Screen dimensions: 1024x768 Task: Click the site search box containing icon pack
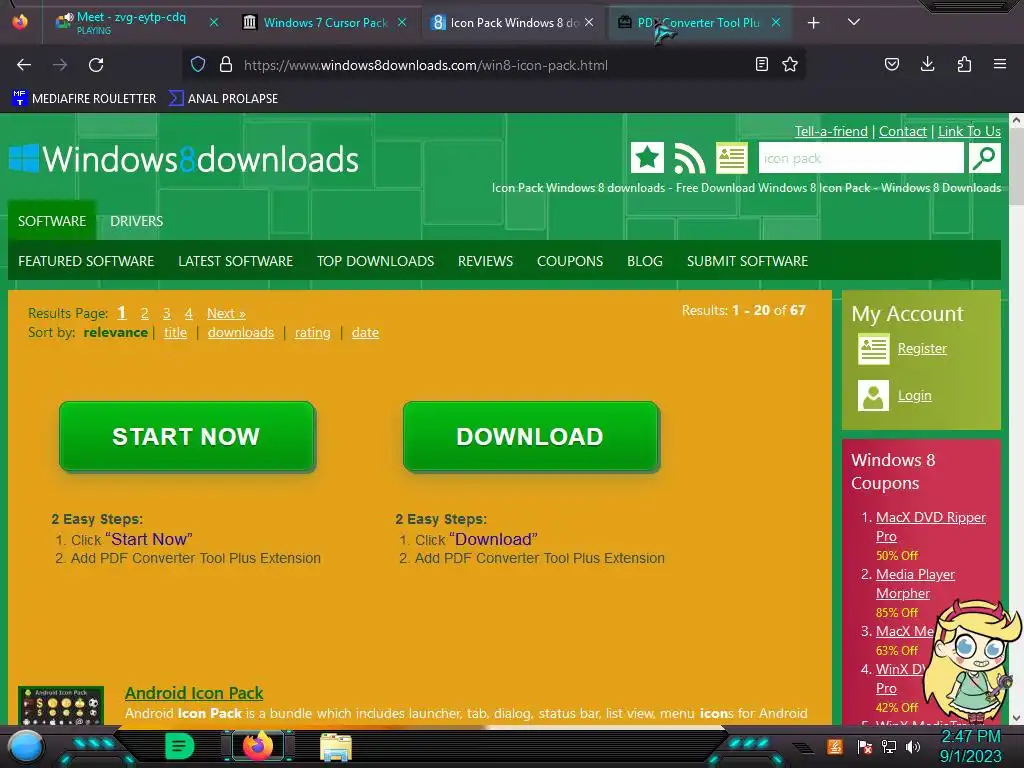pyautogui.click(x=861, y=158)
